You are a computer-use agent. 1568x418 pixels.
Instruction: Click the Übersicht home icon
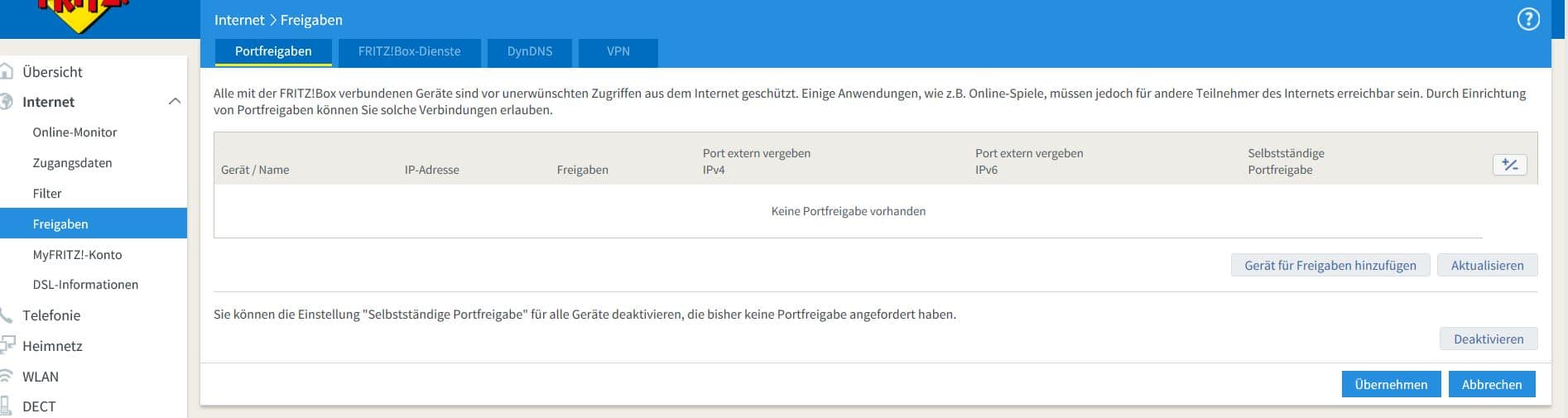(x=7, y=72)
